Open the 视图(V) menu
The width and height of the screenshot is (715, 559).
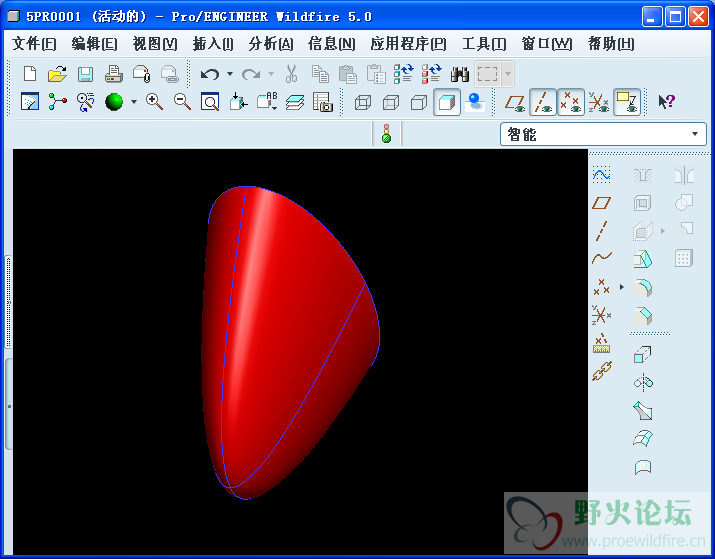pos(155,44)
